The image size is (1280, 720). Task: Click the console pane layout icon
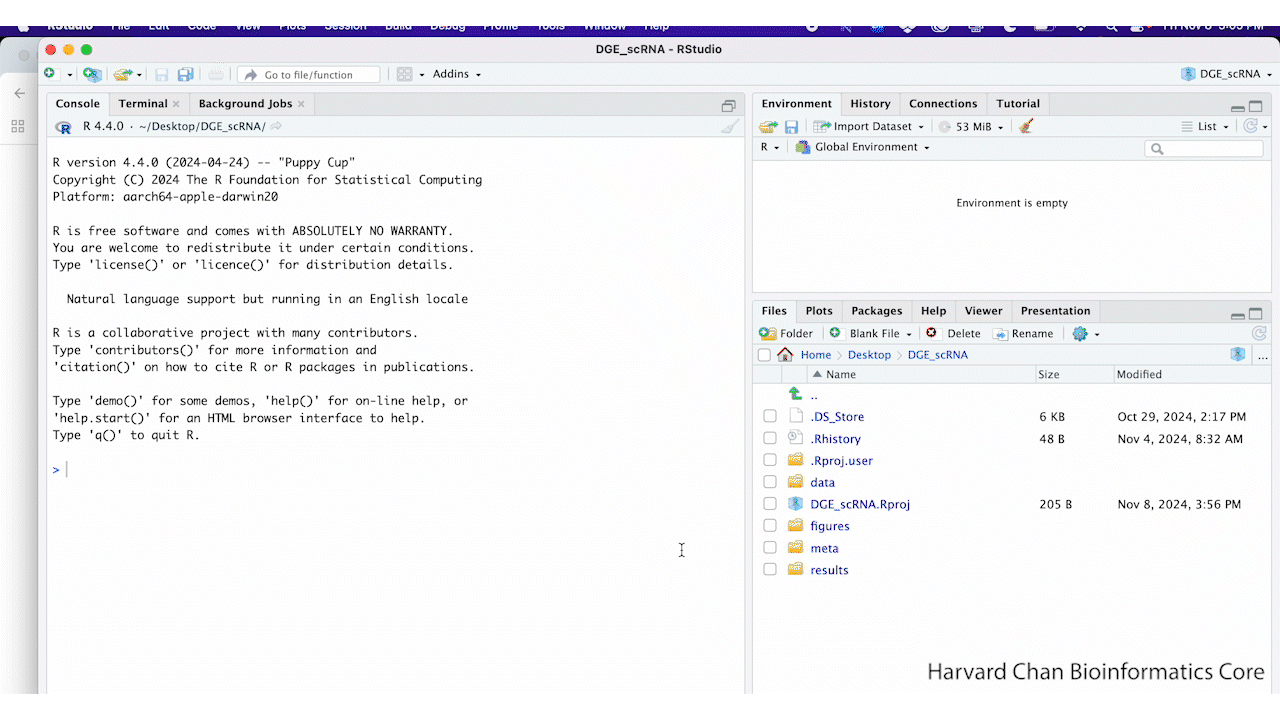point(728,105)
